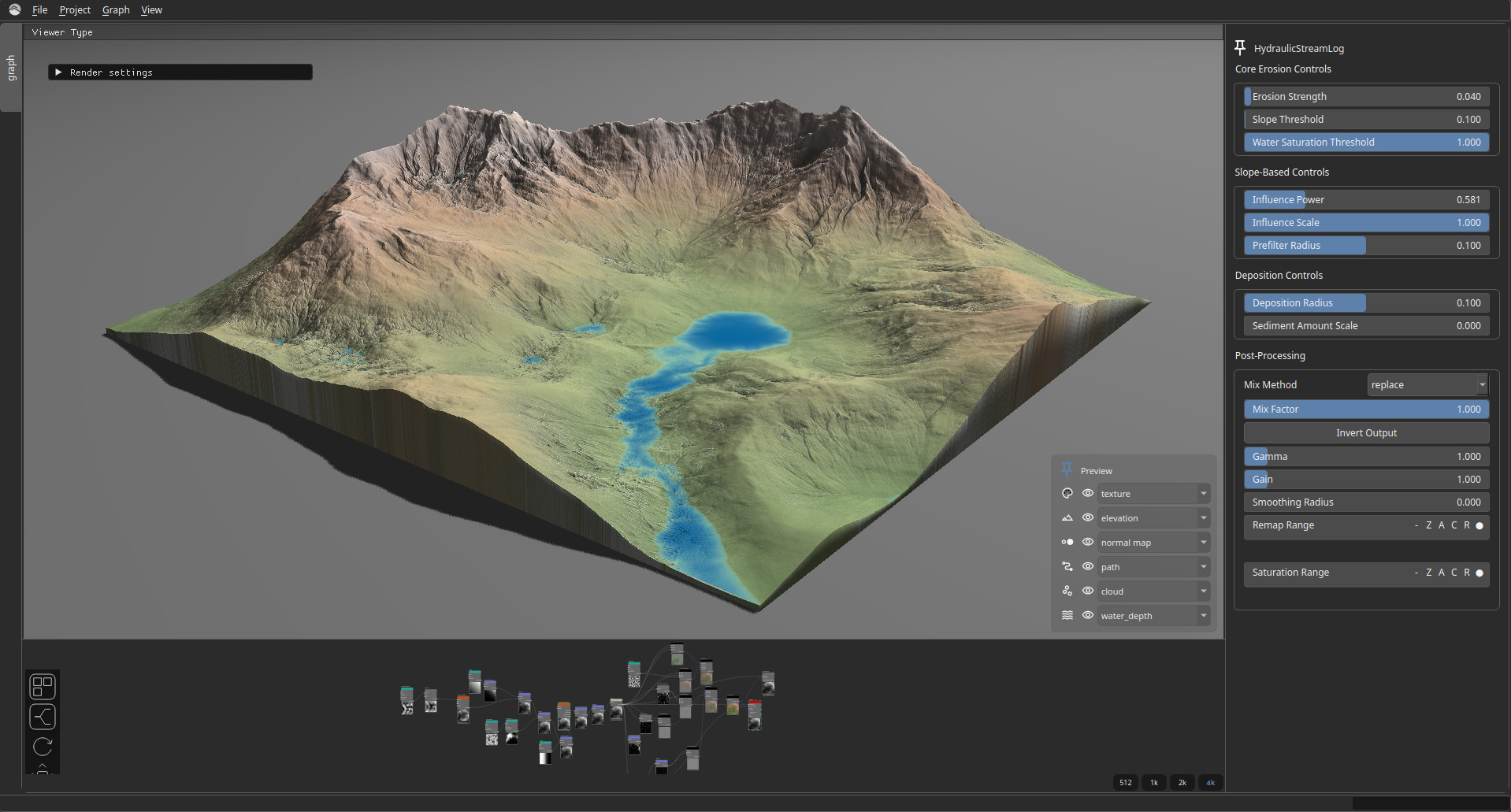Select the 2k resolution button
This screenshot has width=1511, height=812.
point(1182,782)
